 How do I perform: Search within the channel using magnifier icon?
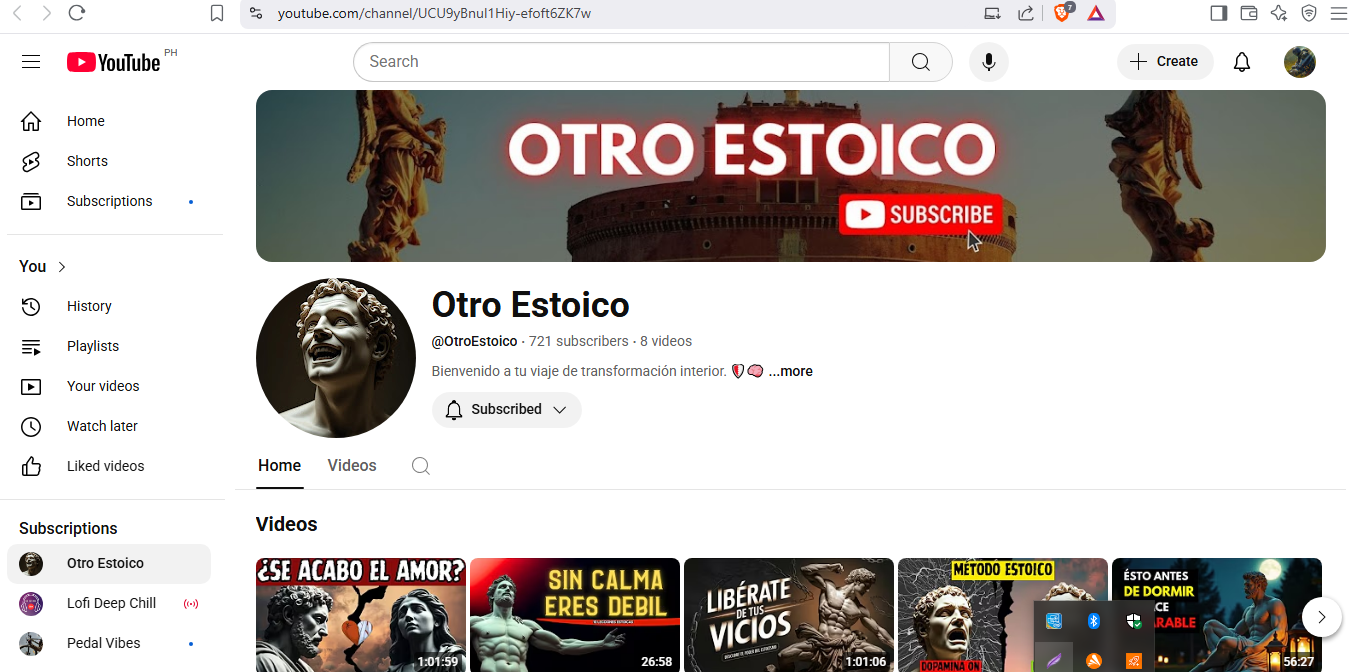421,466
